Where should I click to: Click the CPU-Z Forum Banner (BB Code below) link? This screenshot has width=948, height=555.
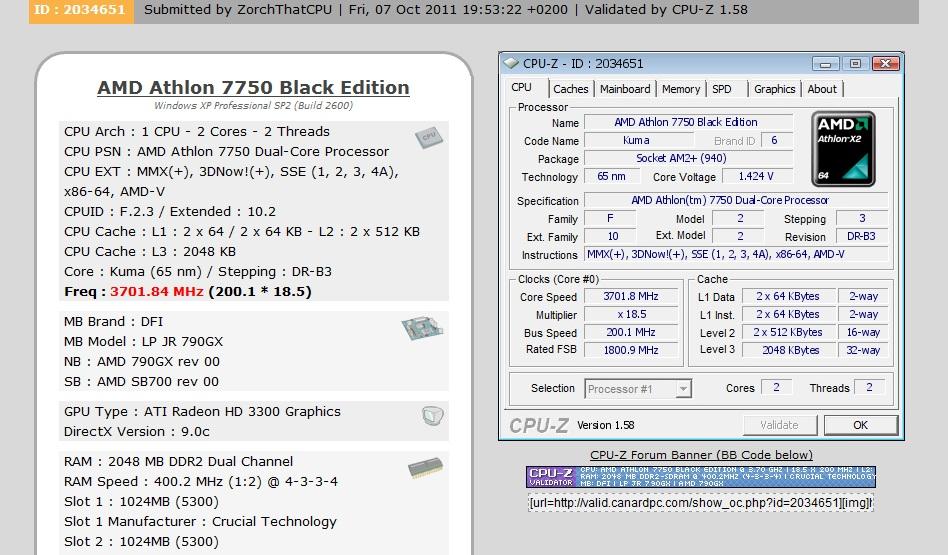pyautogui.click(x=701, y=455)
